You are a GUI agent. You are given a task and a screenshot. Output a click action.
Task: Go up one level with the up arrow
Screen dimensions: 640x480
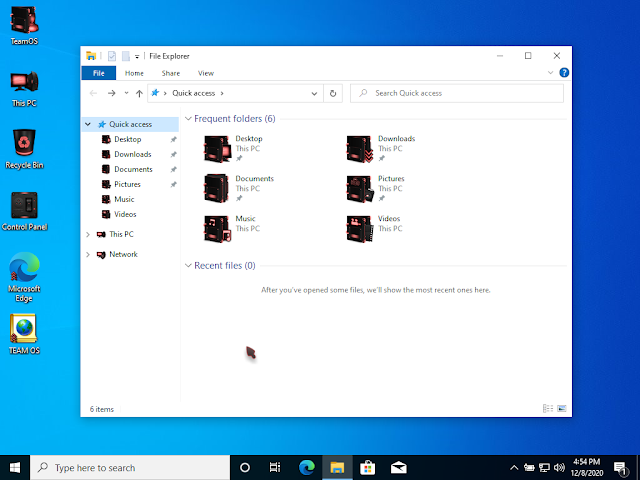tap(139, 93)
